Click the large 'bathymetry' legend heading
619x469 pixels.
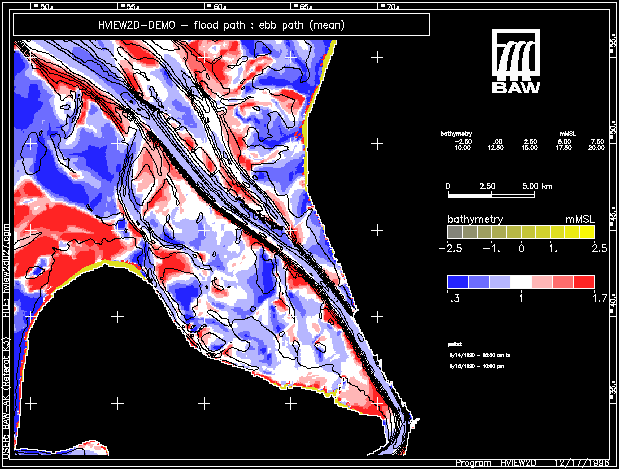tap(475, 219)
